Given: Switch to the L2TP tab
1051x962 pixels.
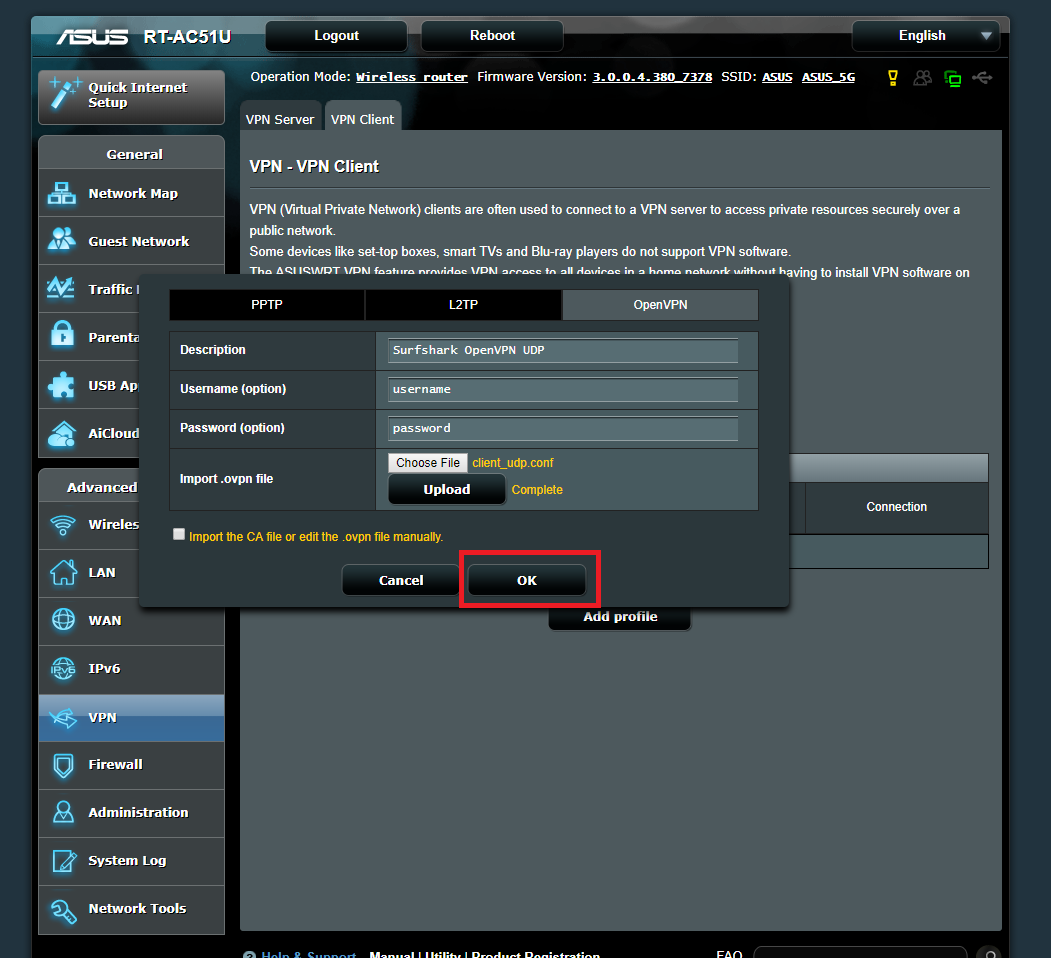Looking at the screenshot, I should point(463,305).
